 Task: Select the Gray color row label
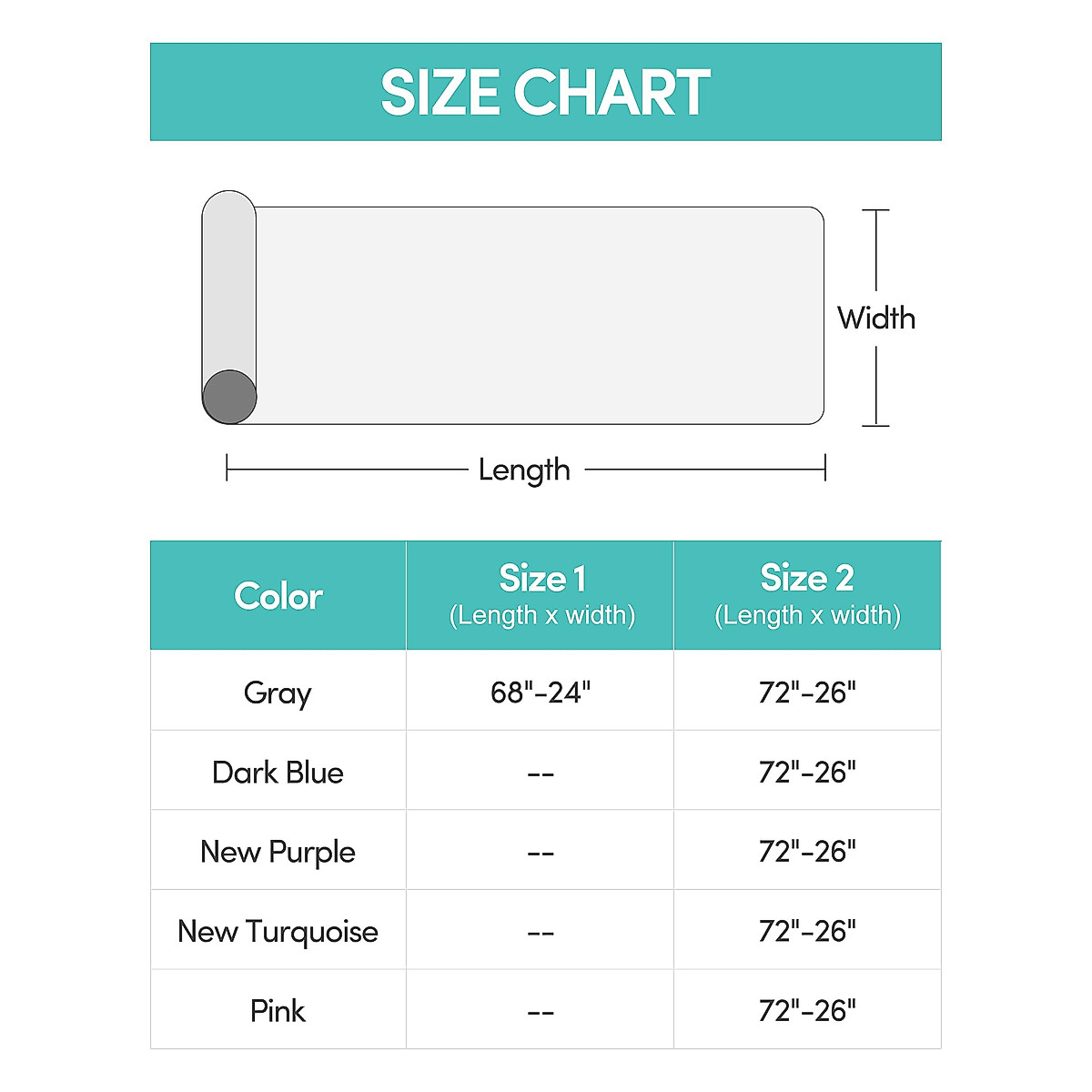point(278,693)
